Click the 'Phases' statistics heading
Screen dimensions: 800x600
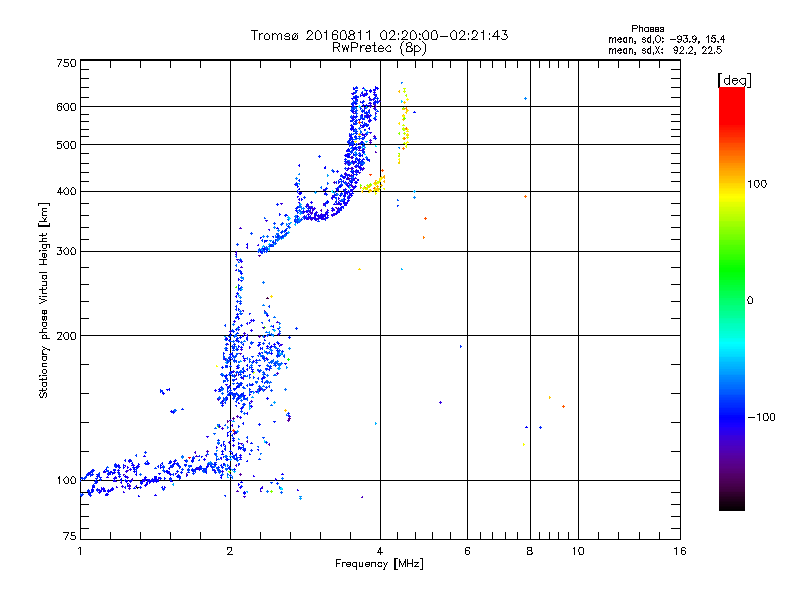tap(647, 29)
